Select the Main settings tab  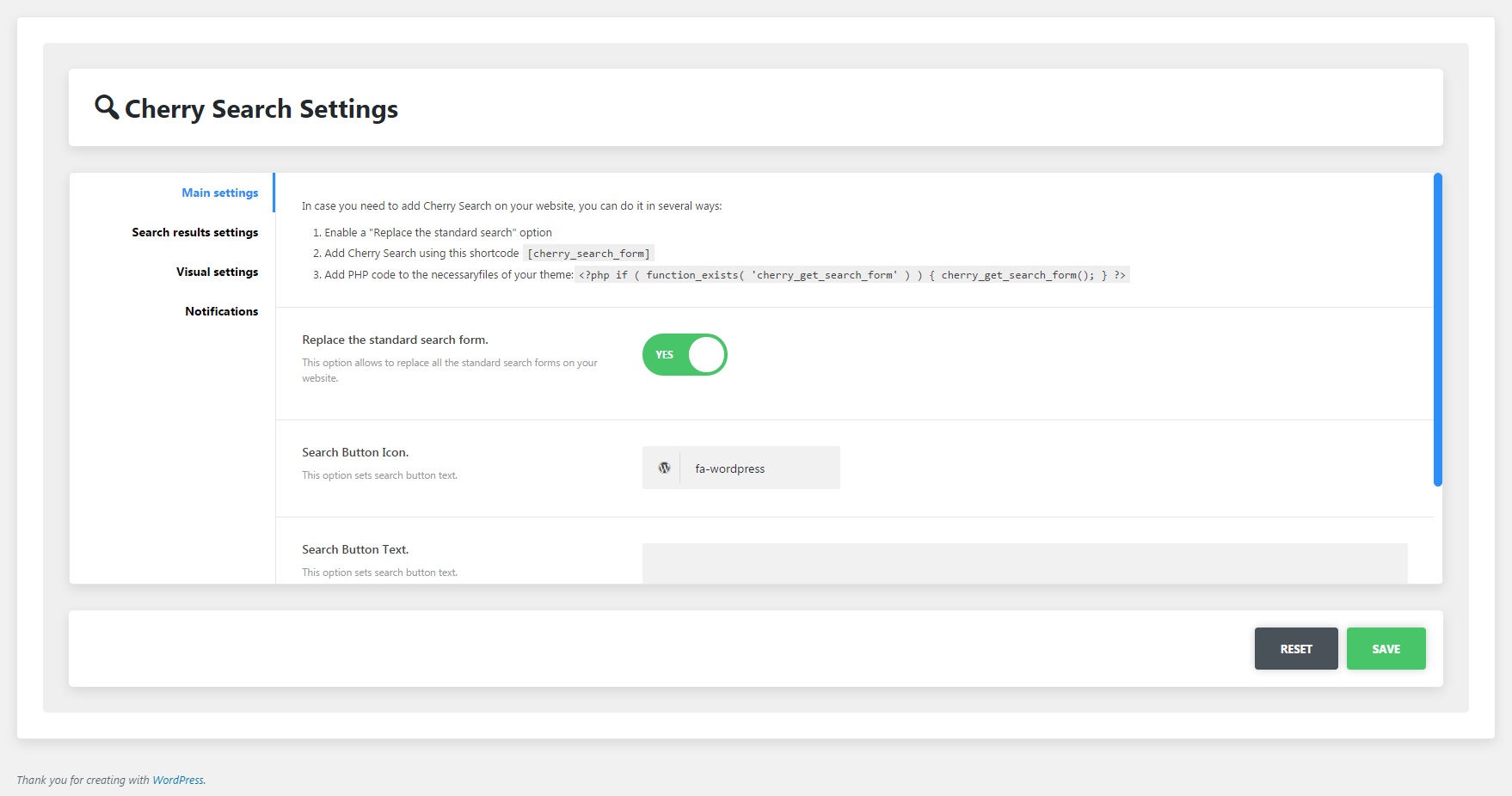click(x=219, y=193)
